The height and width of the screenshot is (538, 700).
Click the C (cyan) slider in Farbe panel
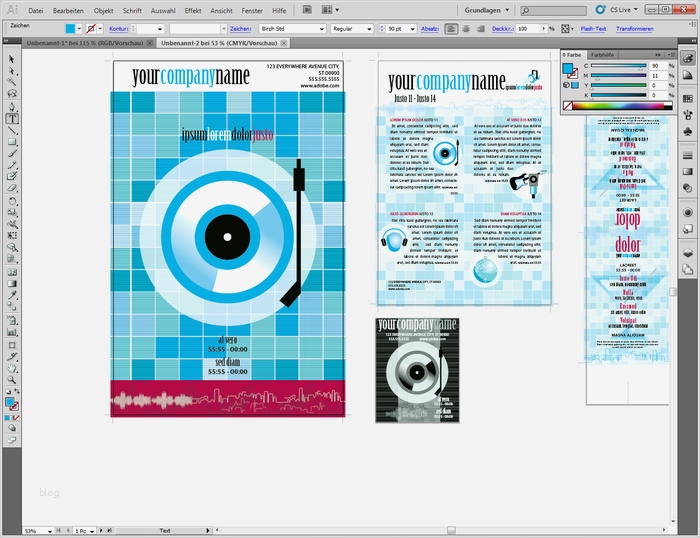click(x=618, y=66)
